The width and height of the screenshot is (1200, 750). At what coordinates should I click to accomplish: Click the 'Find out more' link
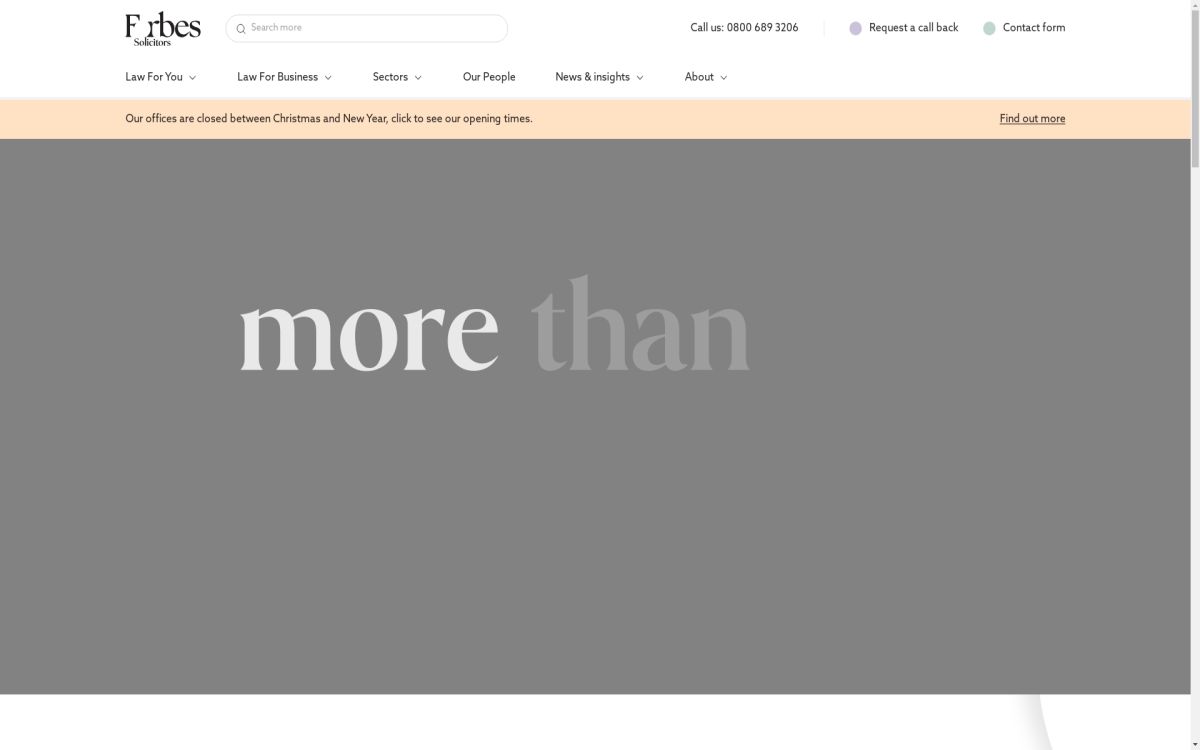tap(1031, 118)
